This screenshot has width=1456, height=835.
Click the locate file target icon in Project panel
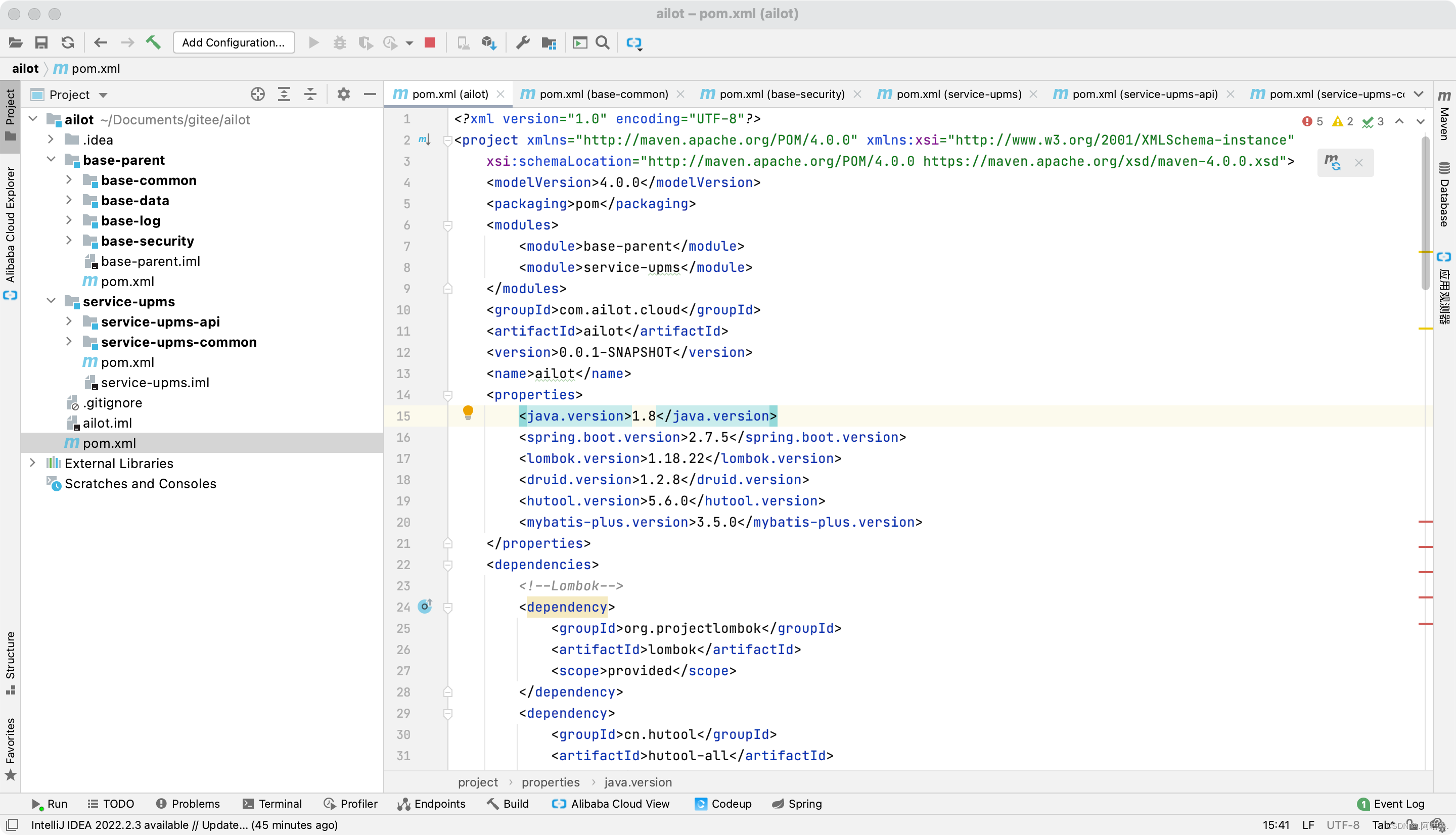click(258, 94)
